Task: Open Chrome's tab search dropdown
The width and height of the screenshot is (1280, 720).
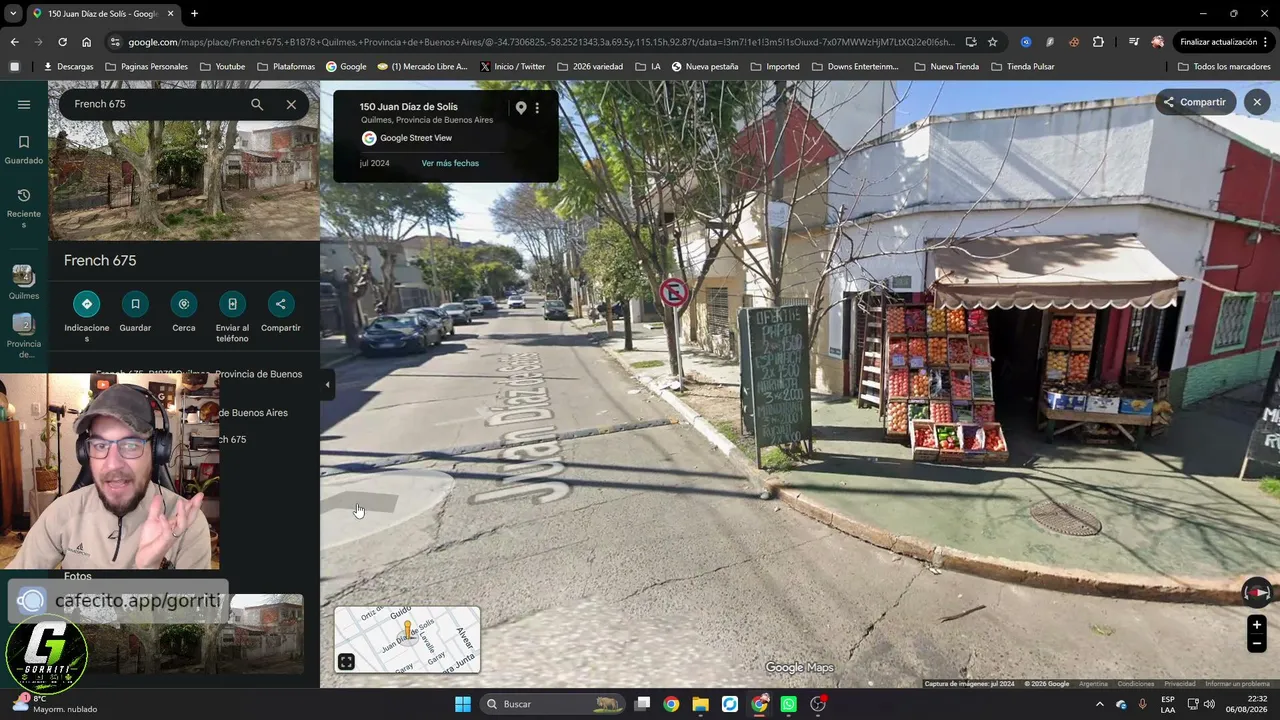Action: [x=13, y=14]
